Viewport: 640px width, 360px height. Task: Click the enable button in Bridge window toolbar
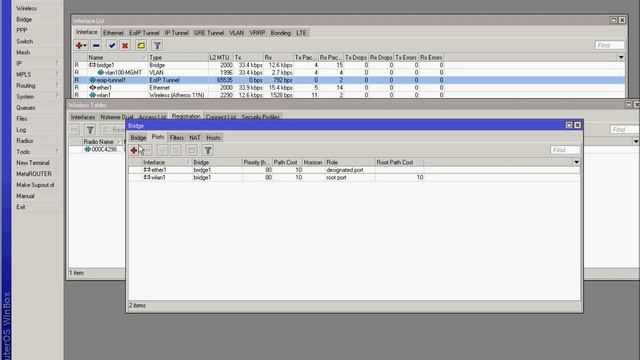point(162,151)
